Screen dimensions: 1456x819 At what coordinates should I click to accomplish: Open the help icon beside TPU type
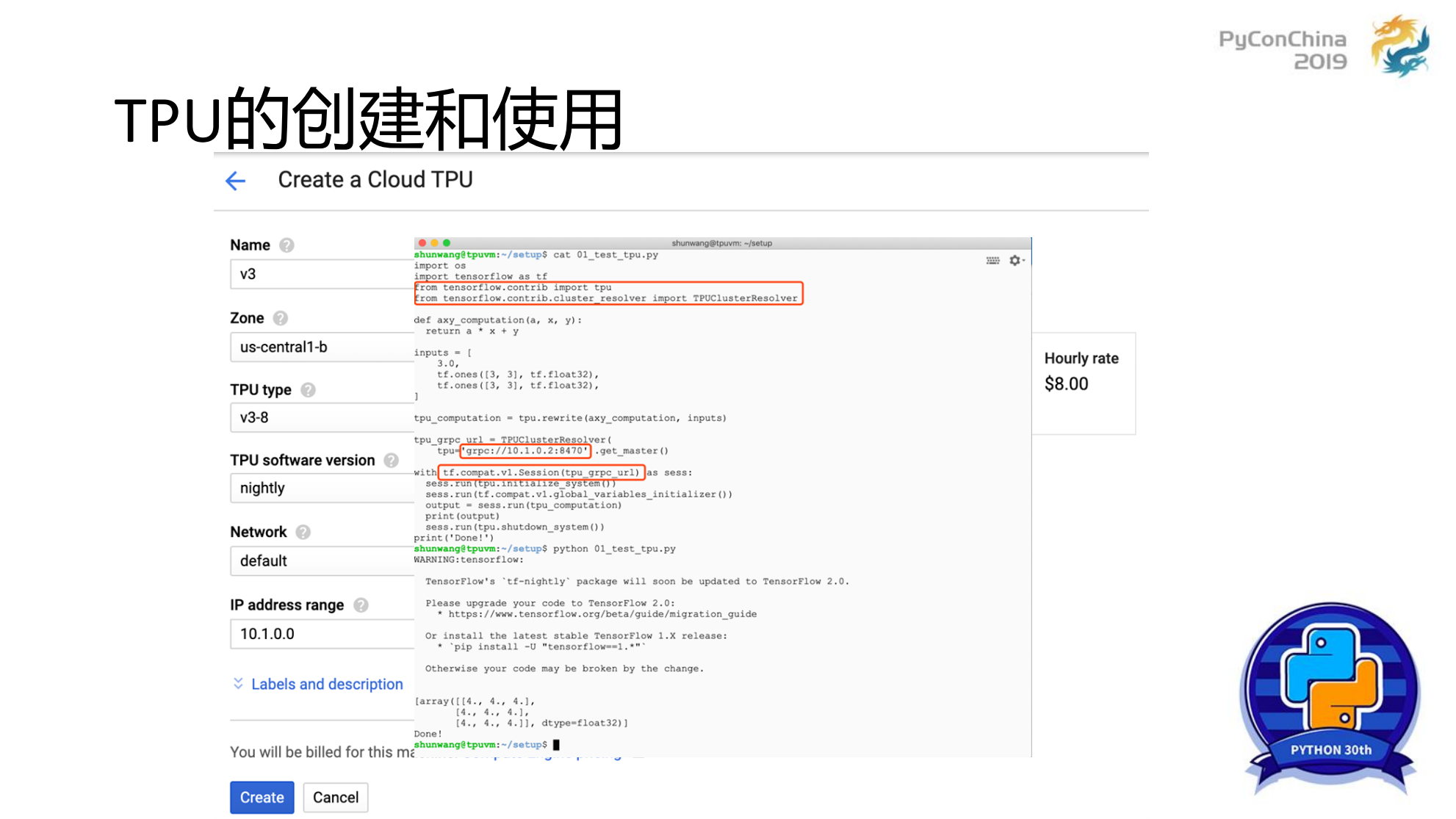309,389
